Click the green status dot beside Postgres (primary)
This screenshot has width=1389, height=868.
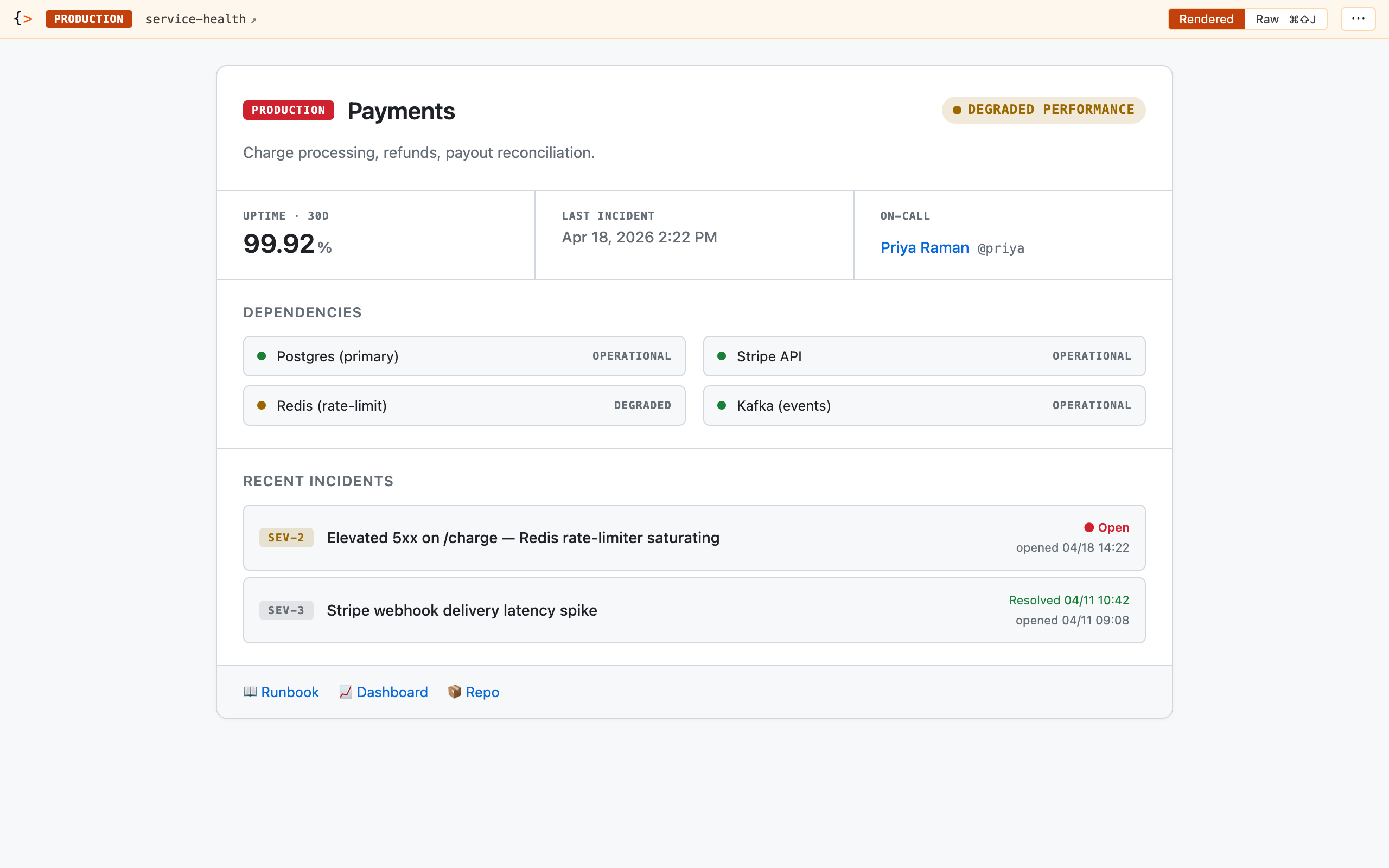click(x=262, y=356)
